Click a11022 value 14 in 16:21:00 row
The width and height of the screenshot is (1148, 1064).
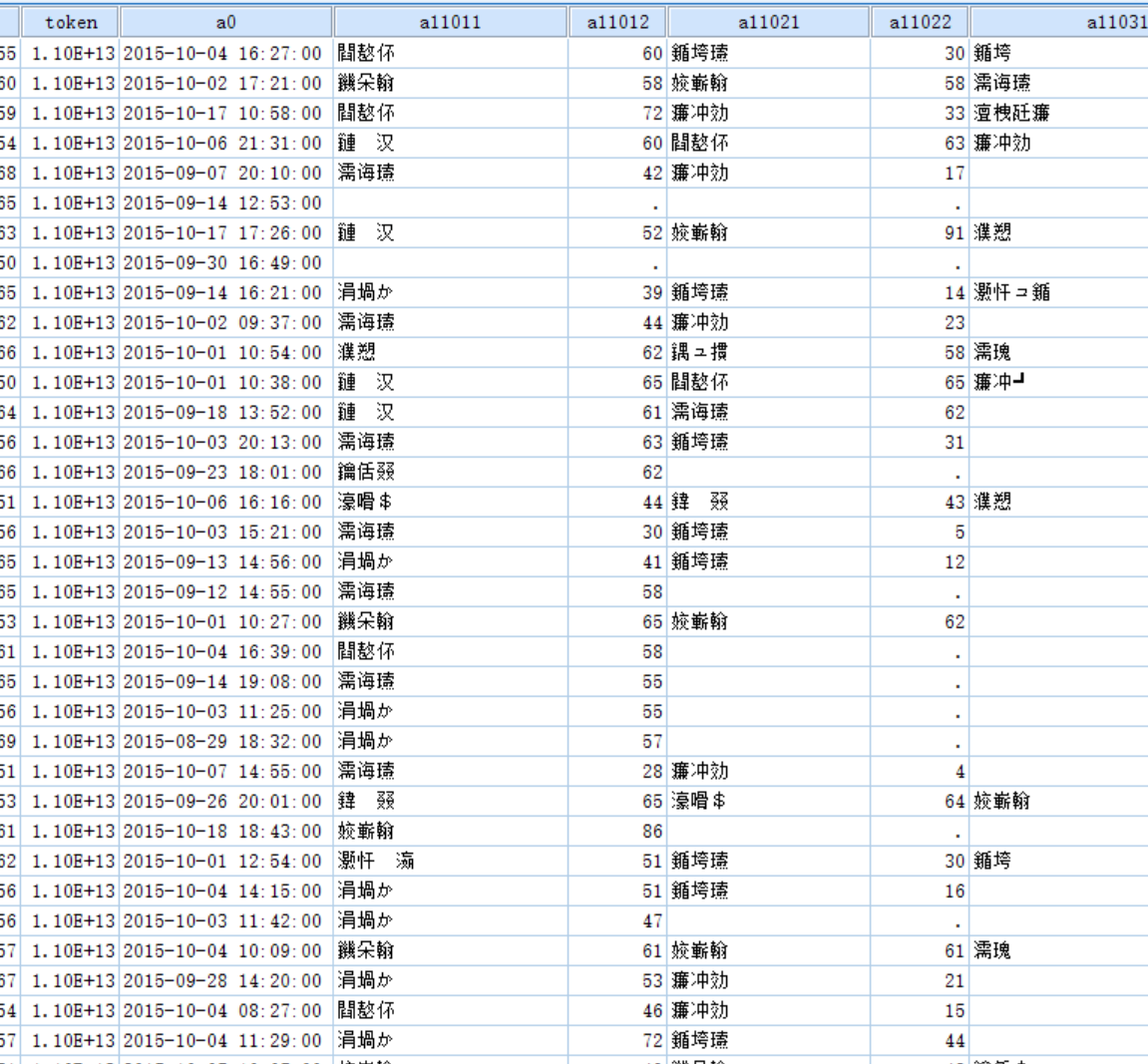[x=955, y=293]
